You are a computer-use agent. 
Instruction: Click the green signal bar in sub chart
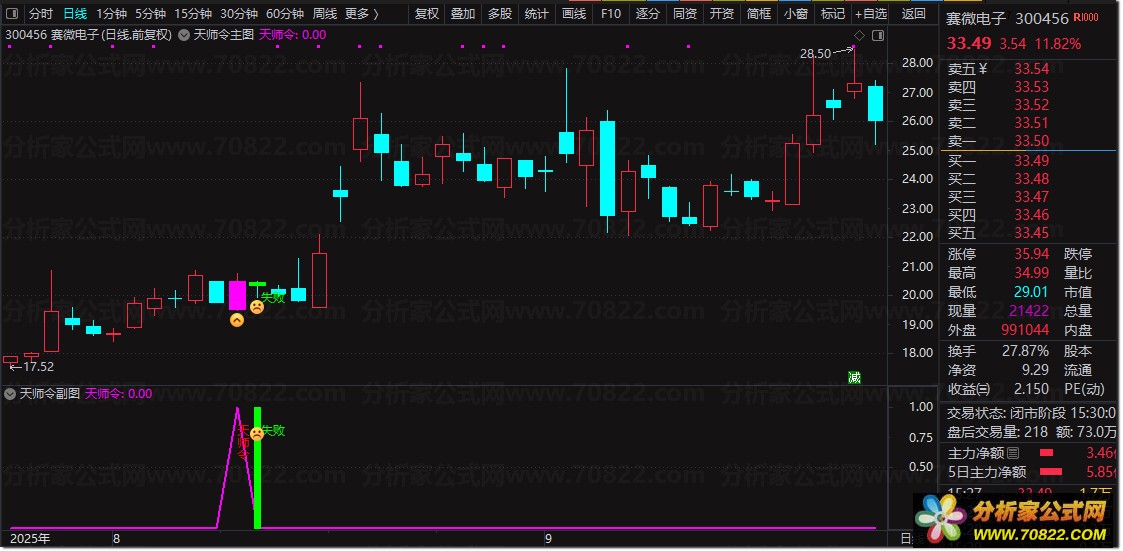(x=258, y=467)
